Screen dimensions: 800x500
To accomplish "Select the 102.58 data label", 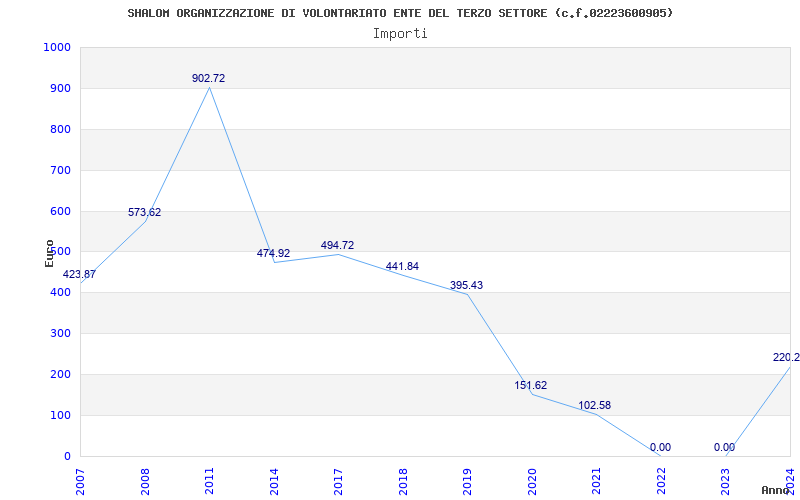I will (x=594, y=406).
